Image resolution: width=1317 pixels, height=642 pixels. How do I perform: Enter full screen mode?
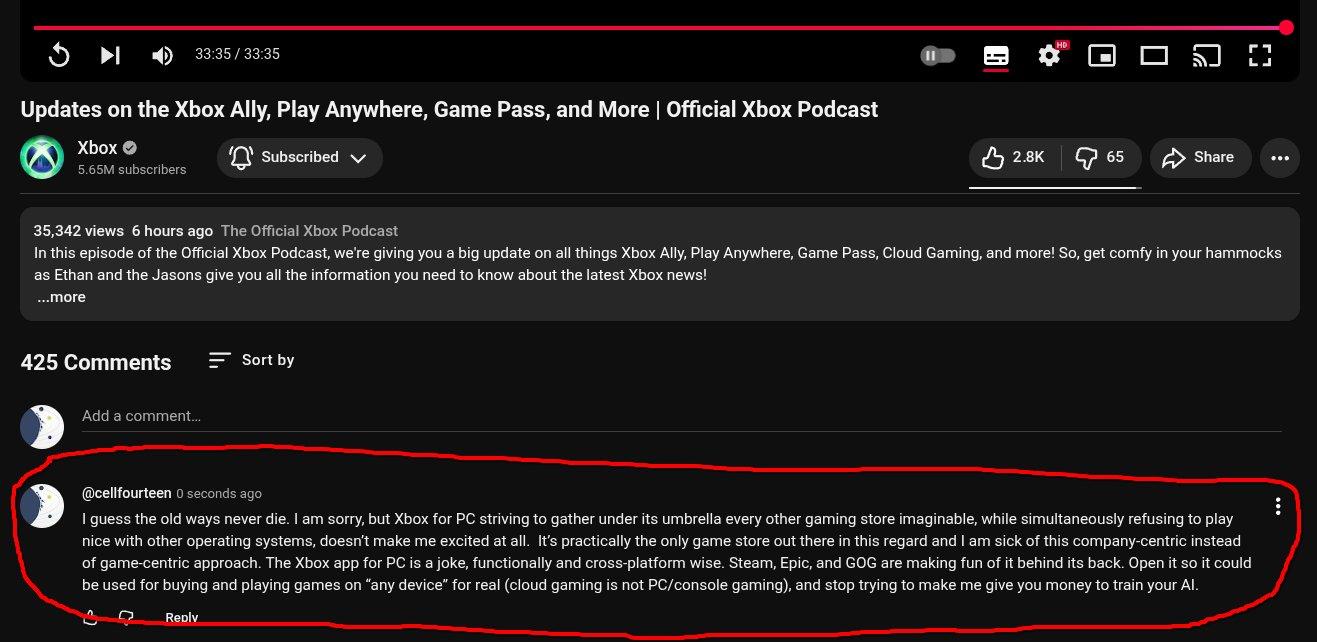click(1260, 55)
